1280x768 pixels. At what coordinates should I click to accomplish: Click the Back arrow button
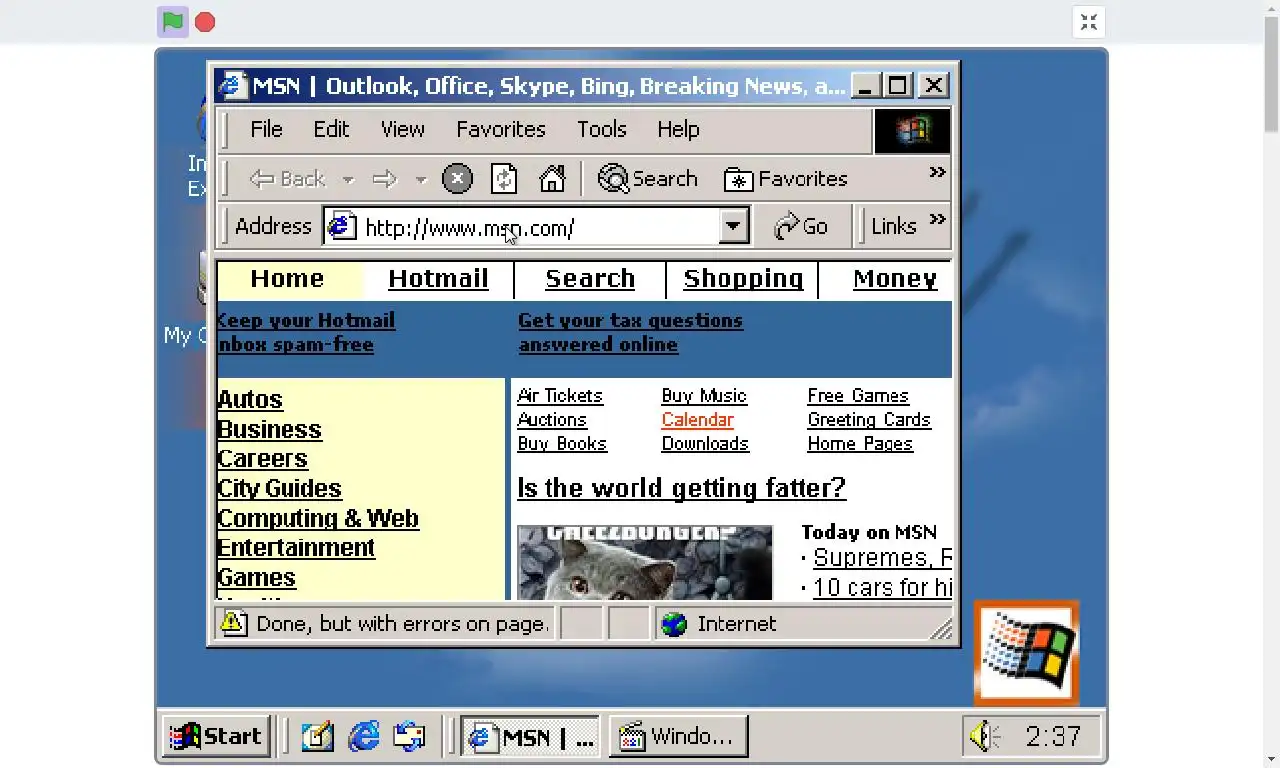click(287, 179)
